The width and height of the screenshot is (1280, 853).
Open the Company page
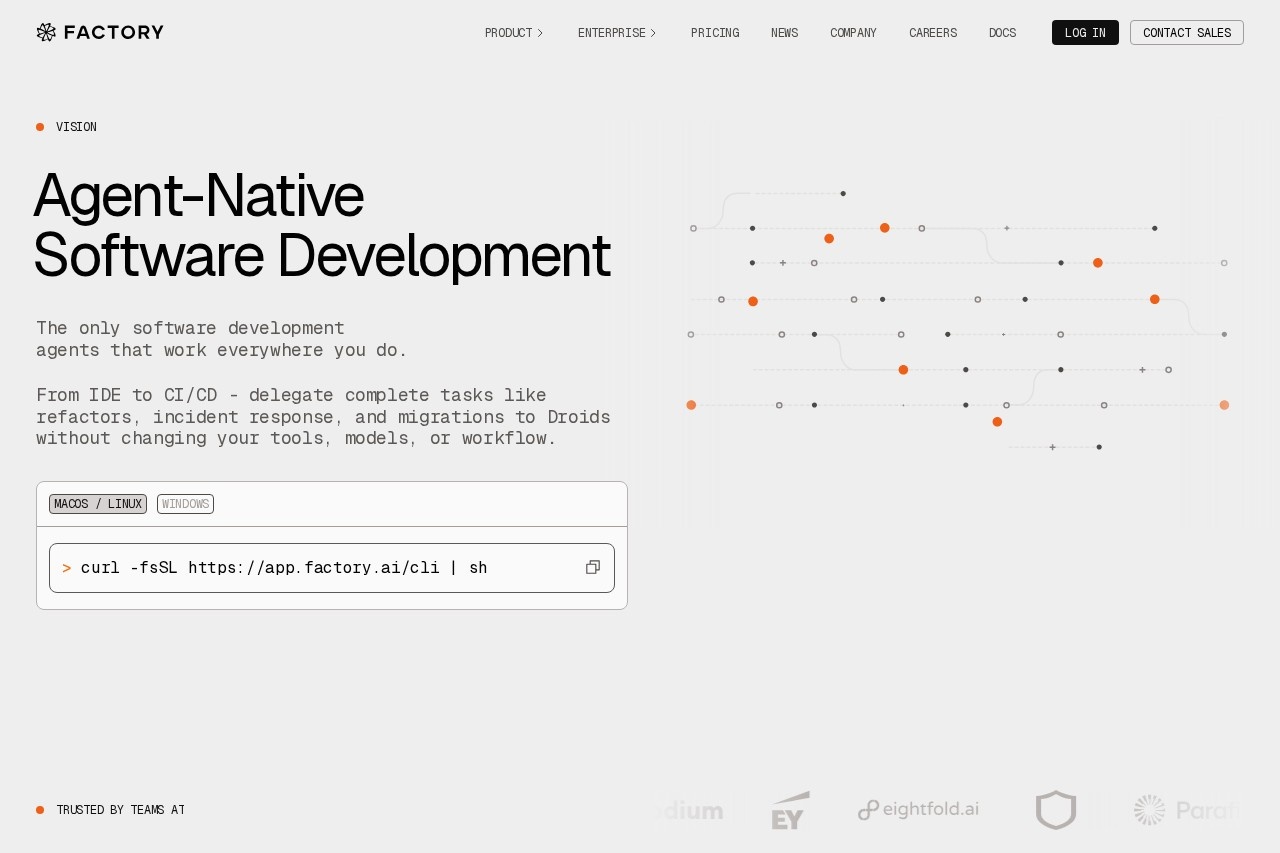tap(853, 33)
